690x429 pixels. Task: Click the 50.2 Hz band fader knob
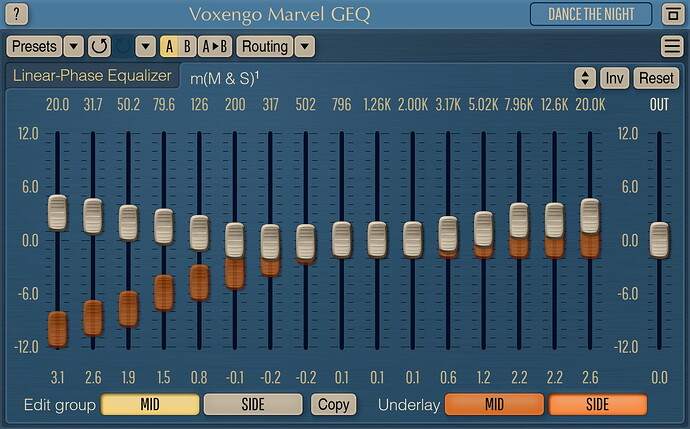pos(128,223)
